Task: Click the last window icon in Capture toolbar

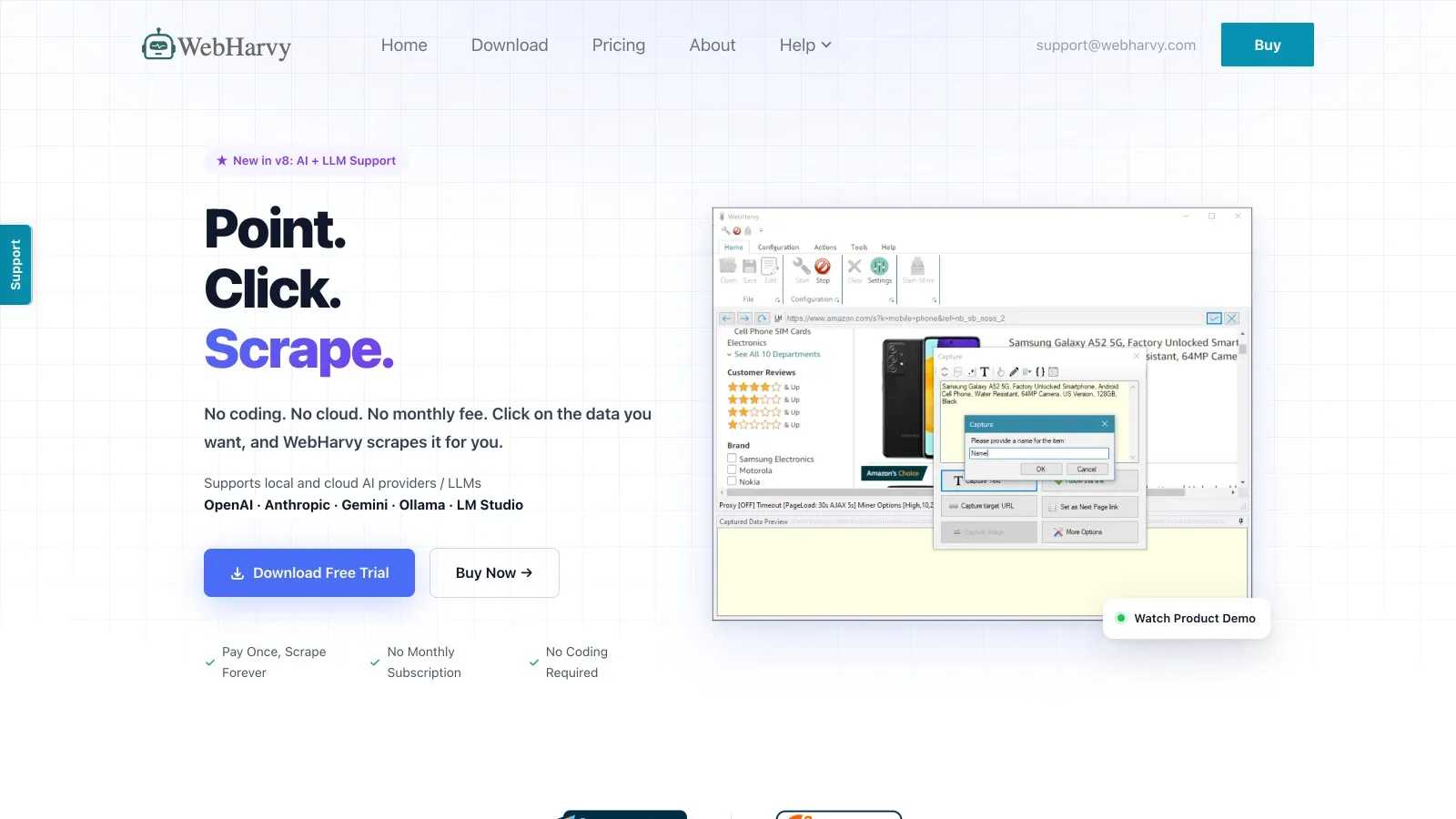Action: 1054,372
